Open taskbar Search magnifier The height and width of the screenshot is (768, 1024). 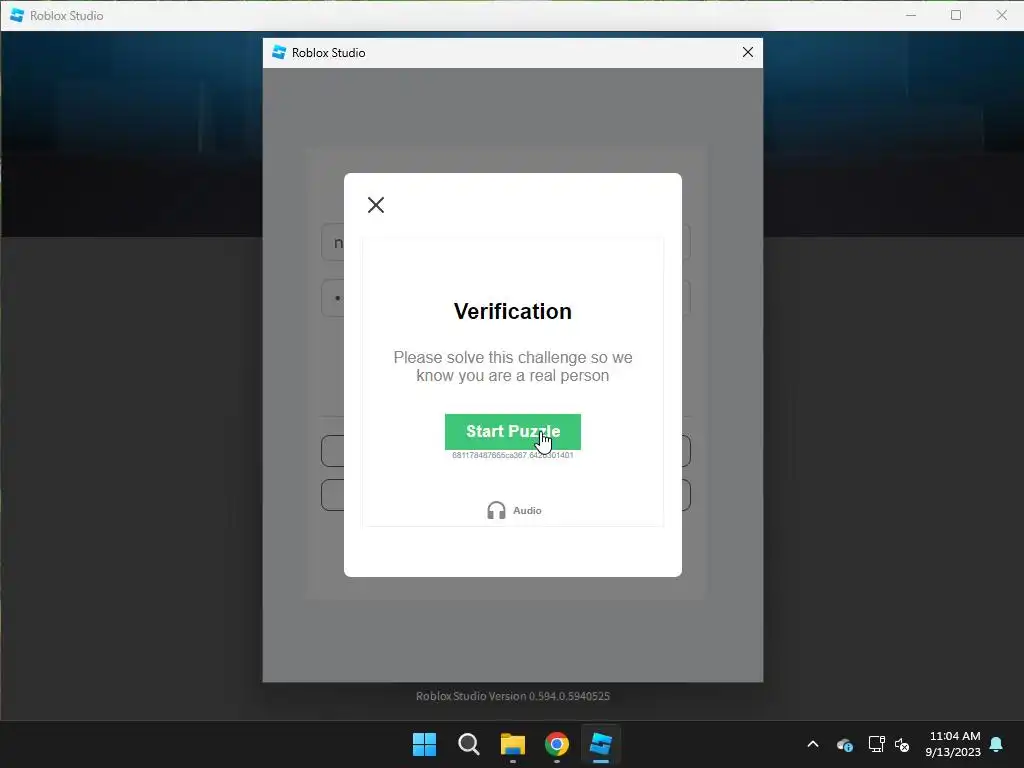tap(469, 744)
